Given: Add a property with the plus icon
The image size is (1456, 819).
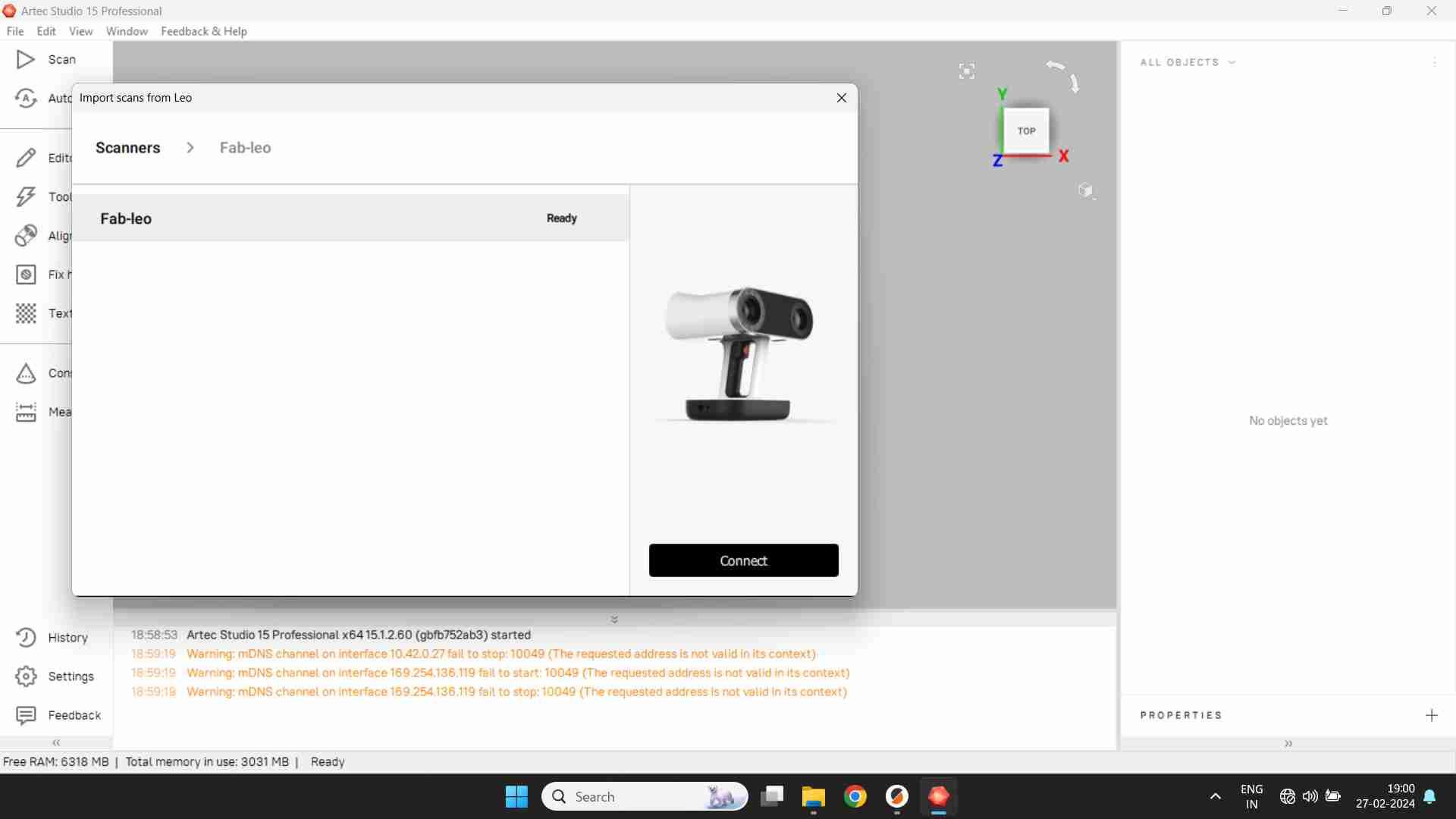Looking at the screenshot, I should click(1432, 715).
